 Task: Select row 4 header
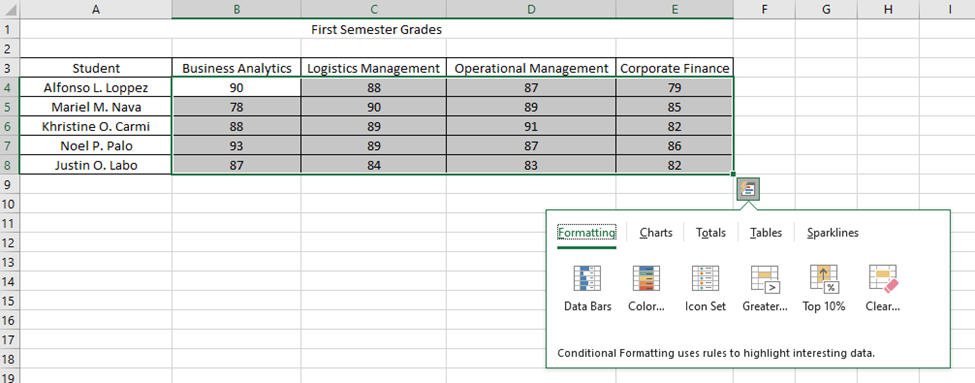coord(9,87)
